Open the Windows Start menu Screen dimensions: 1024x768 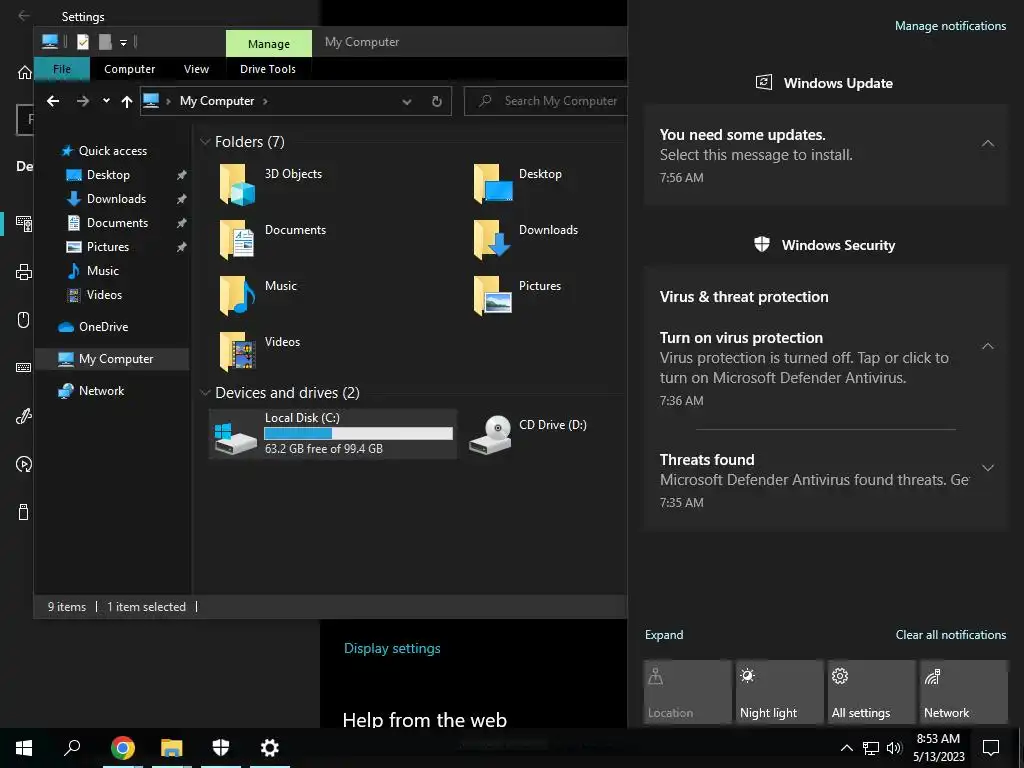coord(24,748)
